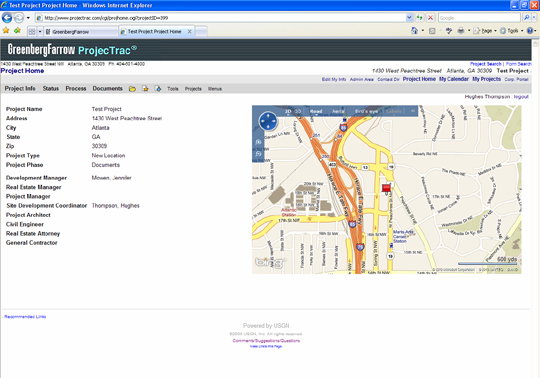Click the logout link
This screenshot has height=378, width=540.
[521, 97]
